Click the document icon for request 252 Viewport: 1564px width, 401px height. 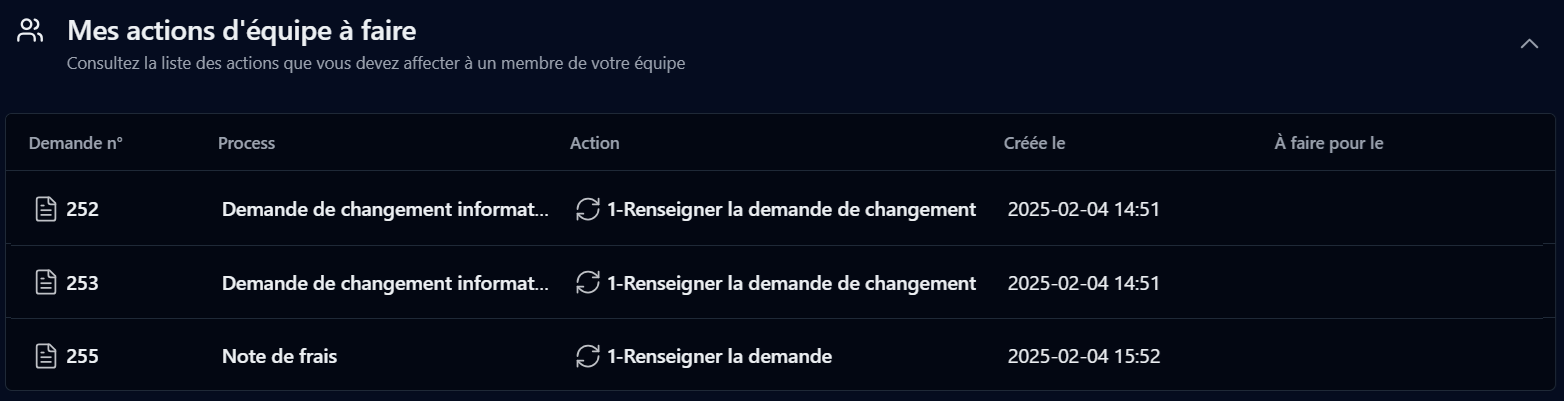click(x=45, y=209)
